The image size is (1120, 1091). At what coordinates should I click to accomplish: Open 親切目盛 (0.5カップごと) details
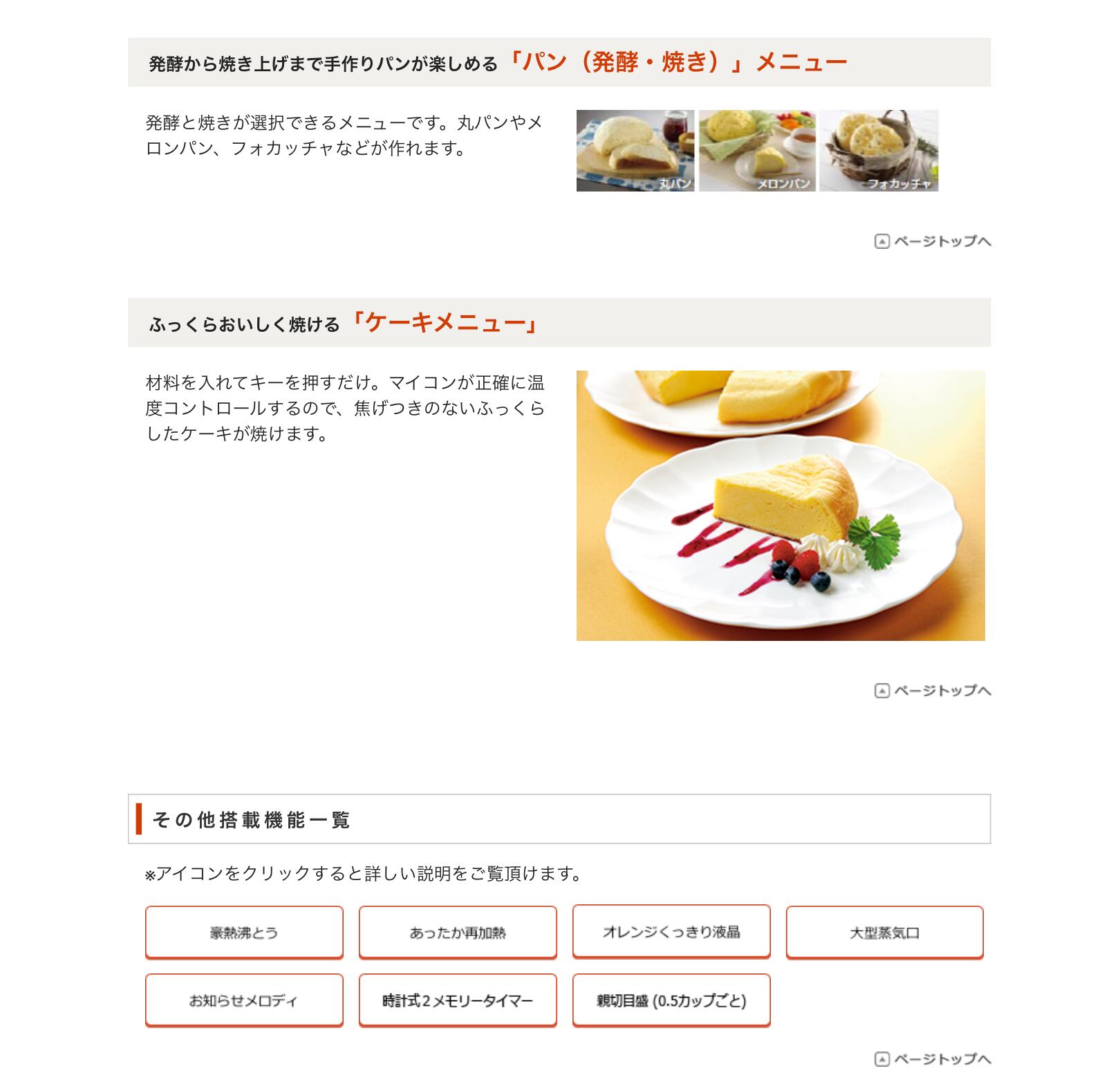(x=671, y=1000)
